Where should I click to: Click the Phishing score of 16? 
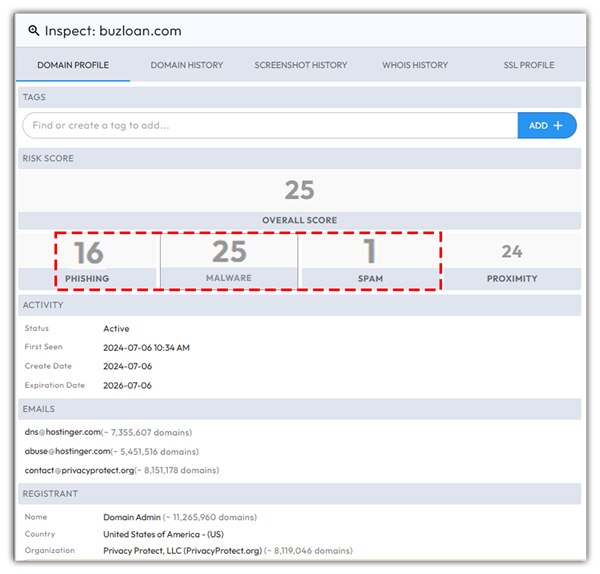click(x=89, y=253)
